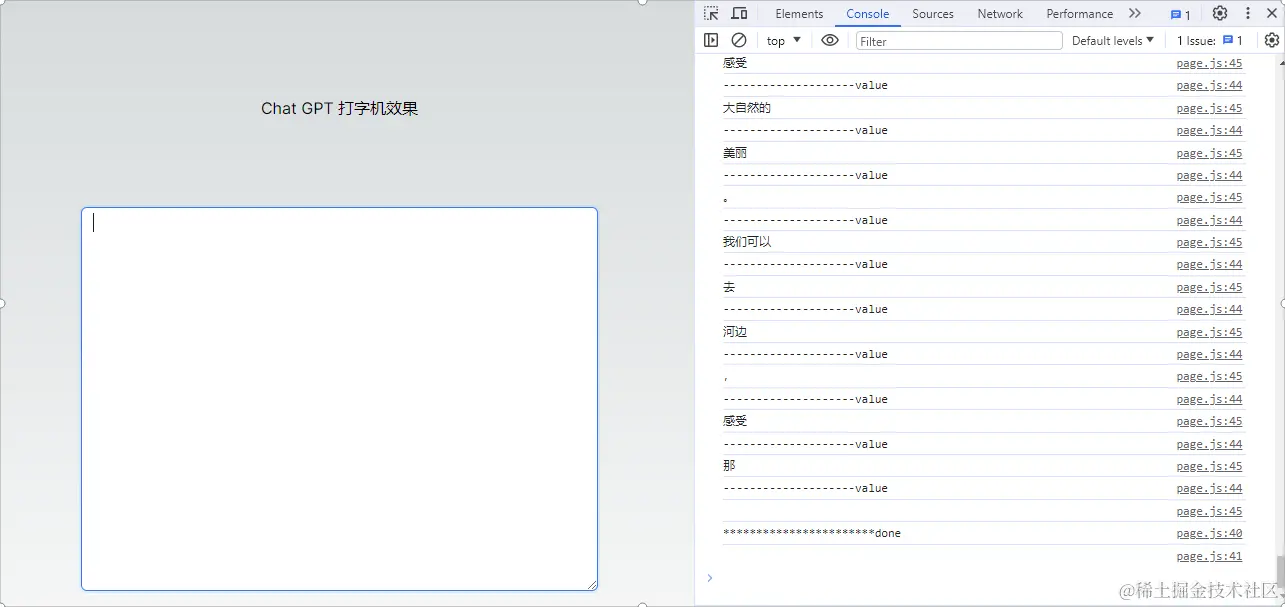Open console settings gear icon
The height and width of the screenshot is (607, 1285).
pos(1272,40)
